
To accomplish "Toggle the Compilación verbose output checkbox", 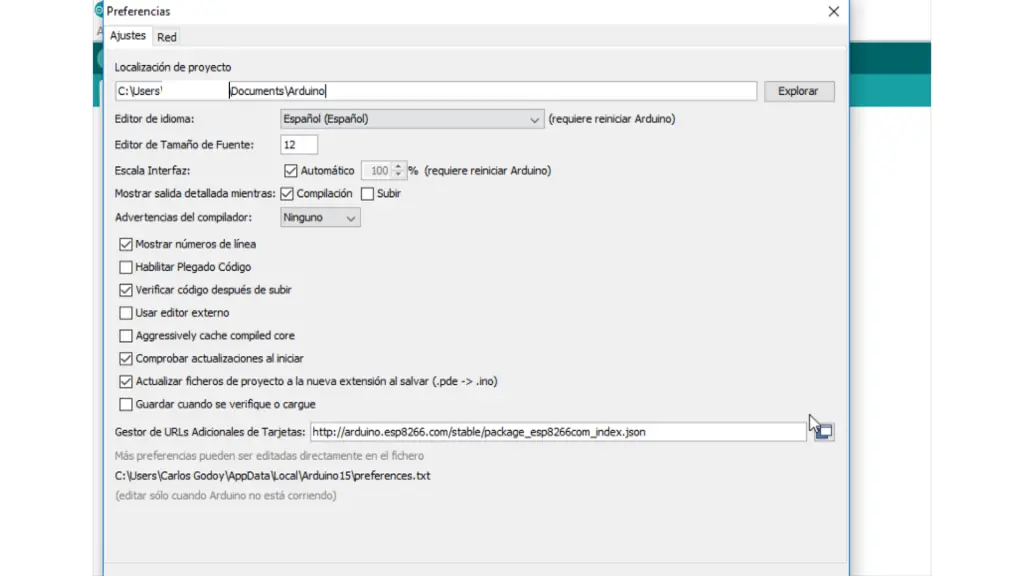I will (x=287, y=193).
